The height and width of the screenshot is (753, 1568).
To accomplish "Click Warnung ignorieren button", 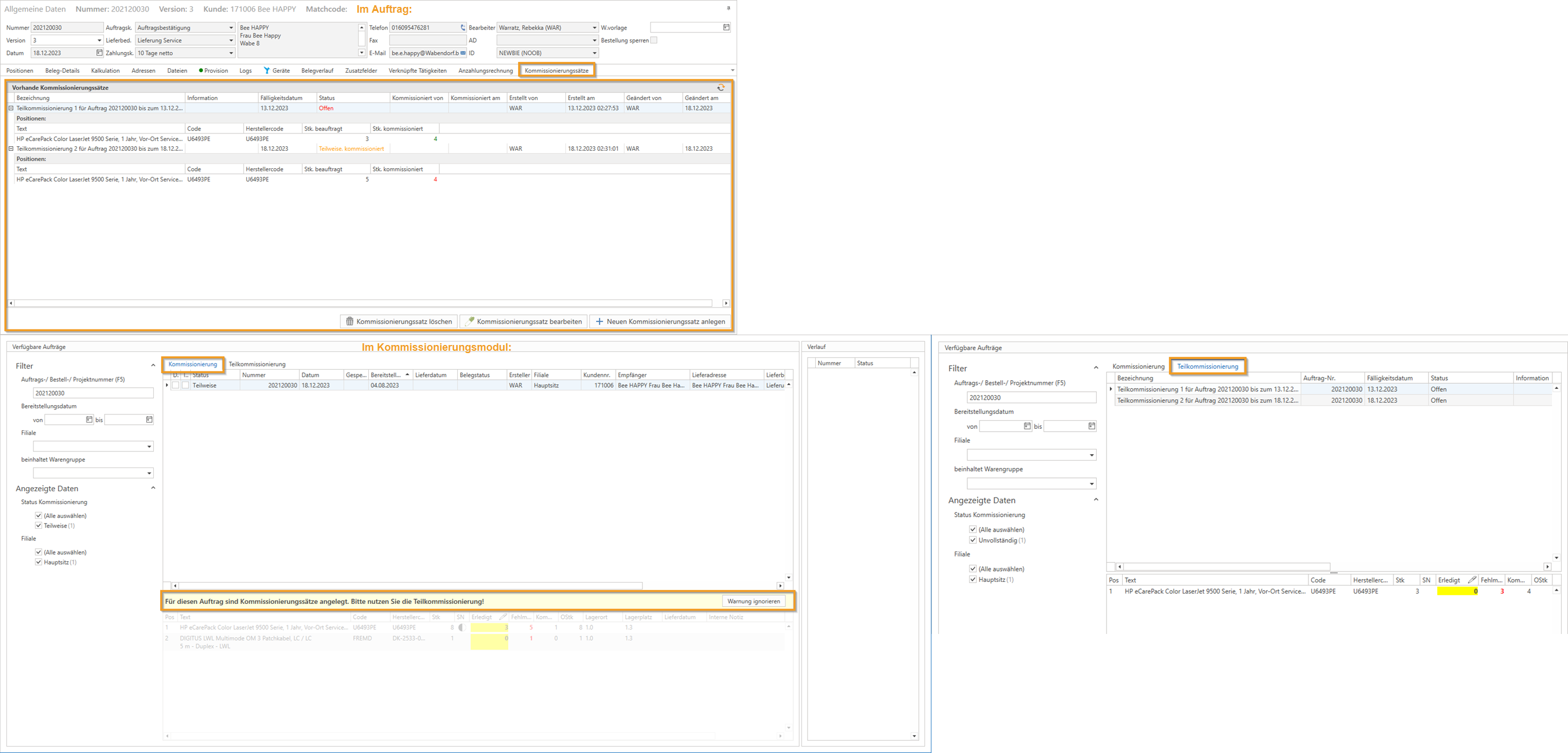I will [x=753, y=601].
